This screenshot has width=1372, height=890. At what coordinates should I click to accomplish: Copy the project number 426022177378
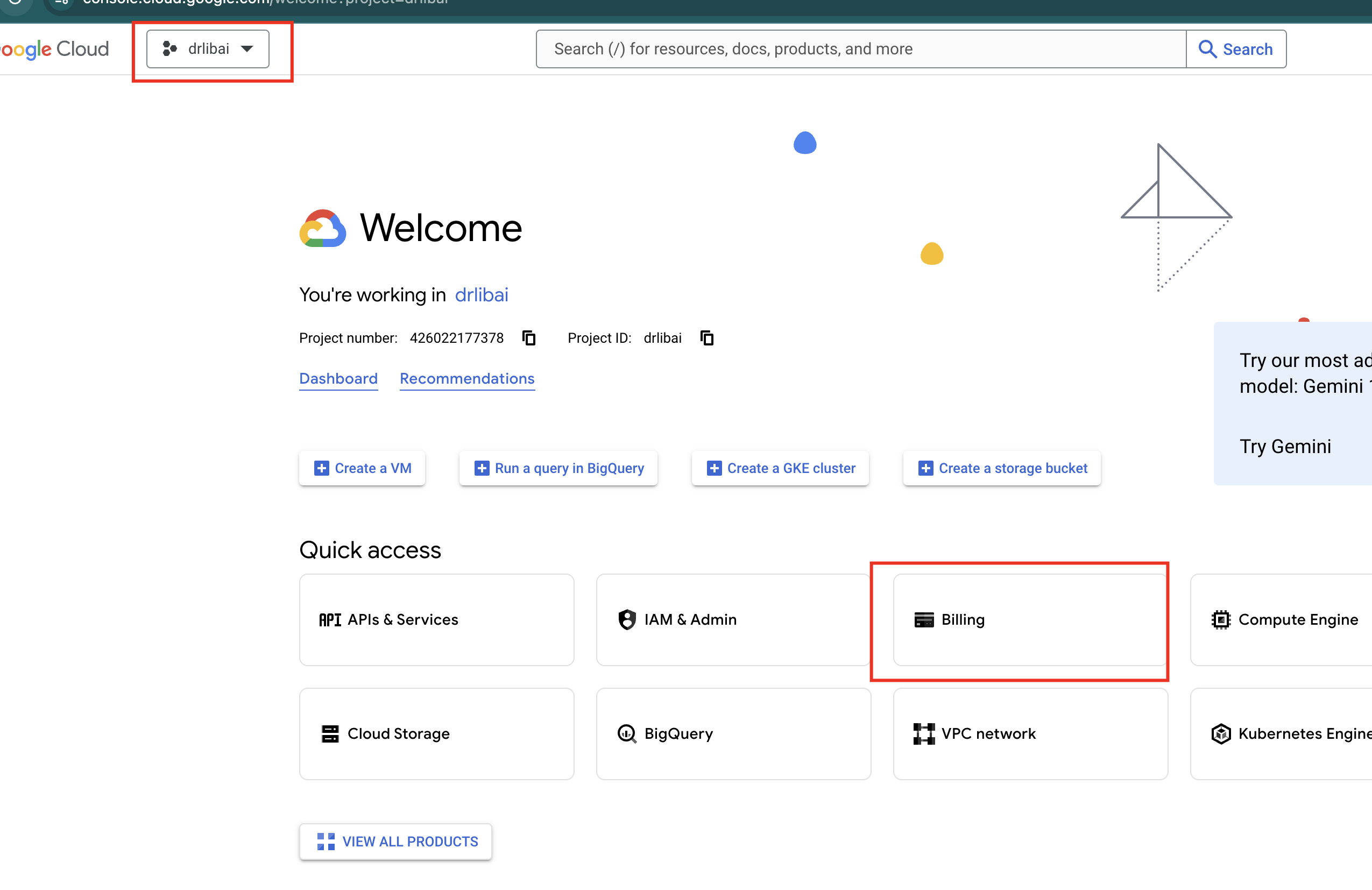[x=529, y=338]
